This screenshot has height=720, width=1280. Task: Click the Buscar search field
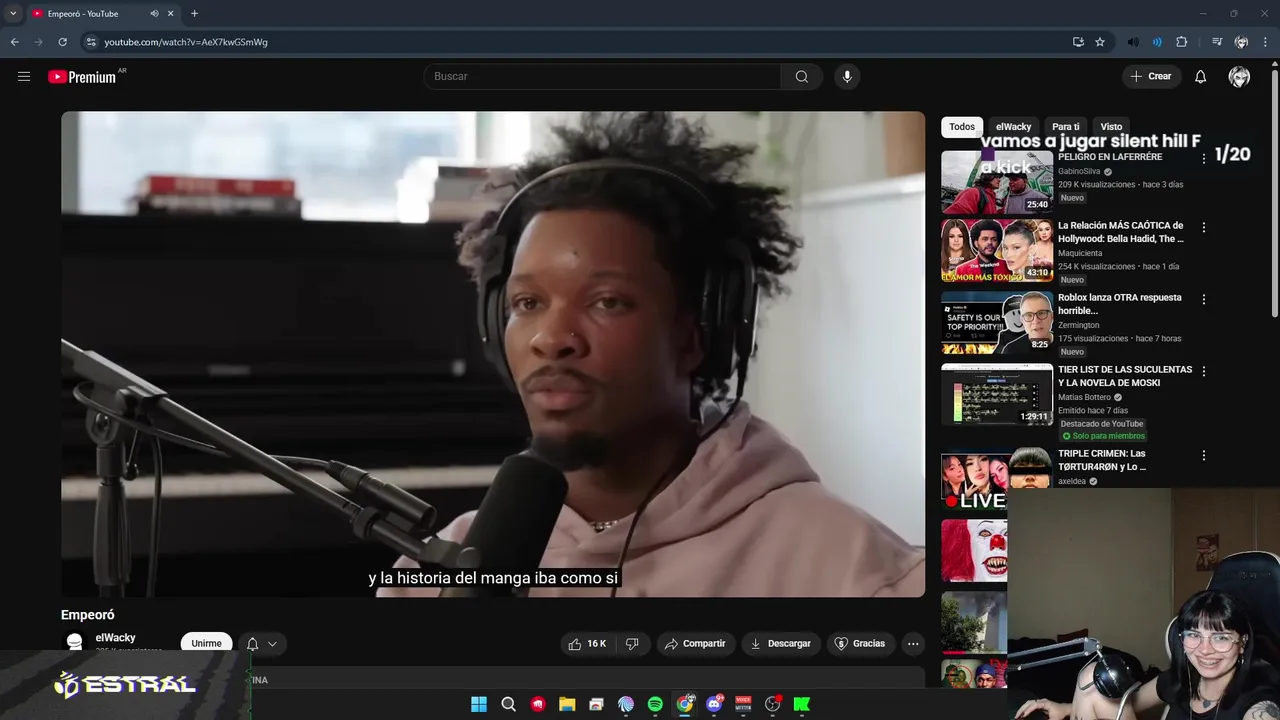pyautogui.click(x=603, y=76)
